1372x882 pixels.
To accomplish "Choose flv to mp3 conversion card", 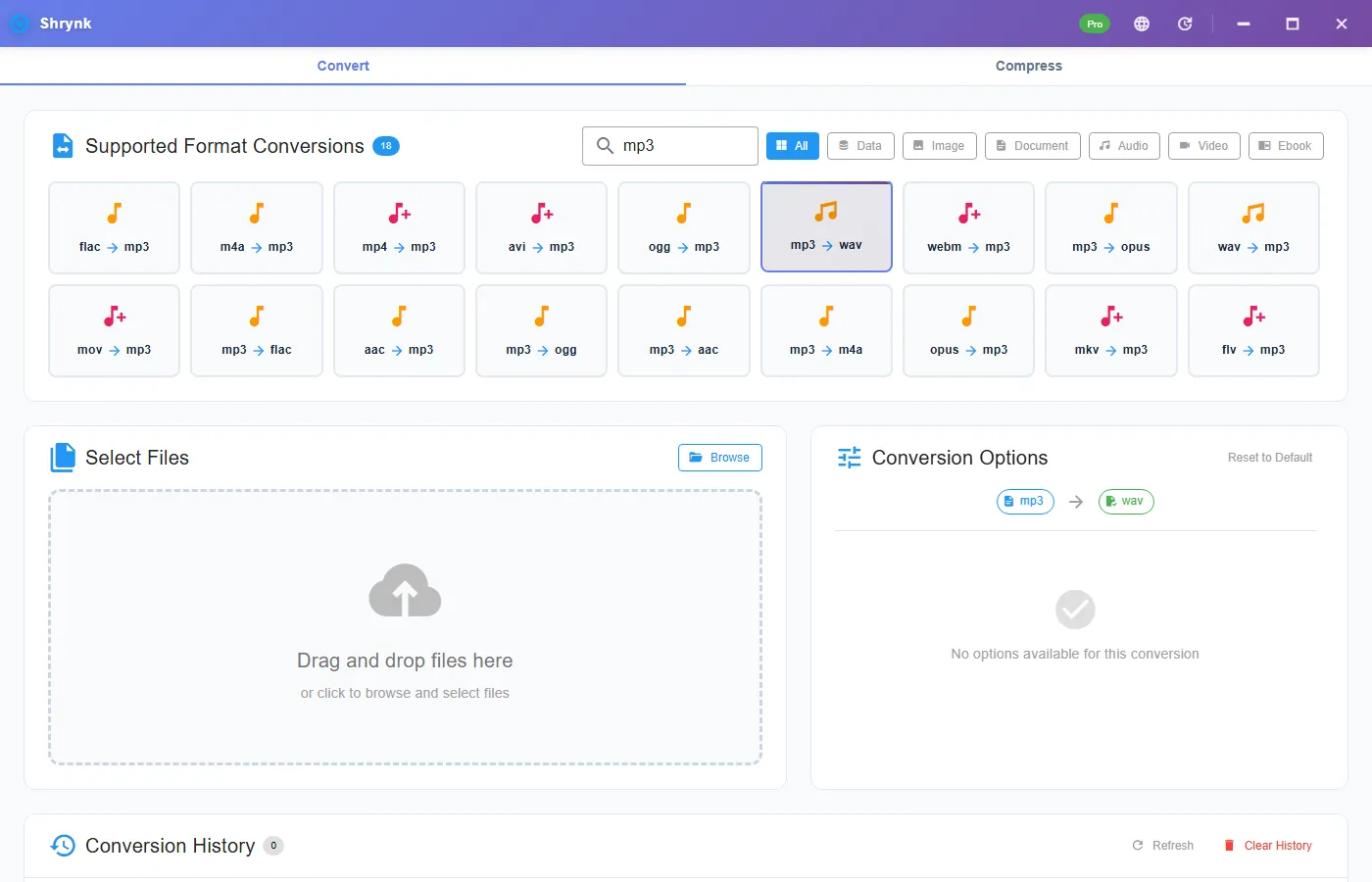I will pos(1253,330).
